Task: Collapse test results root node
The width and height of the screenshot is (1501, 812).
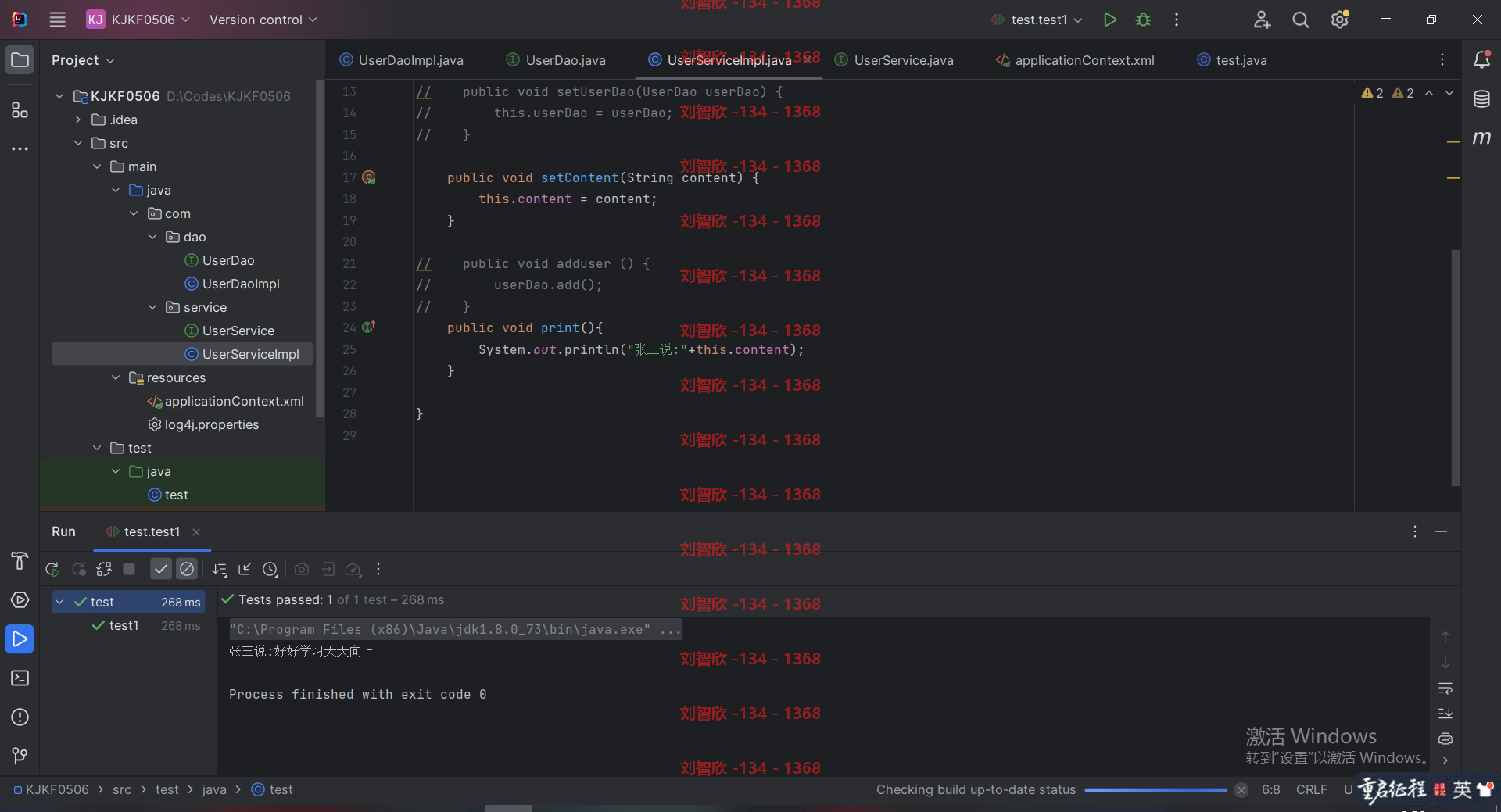Action: click(x=59, y=602)
